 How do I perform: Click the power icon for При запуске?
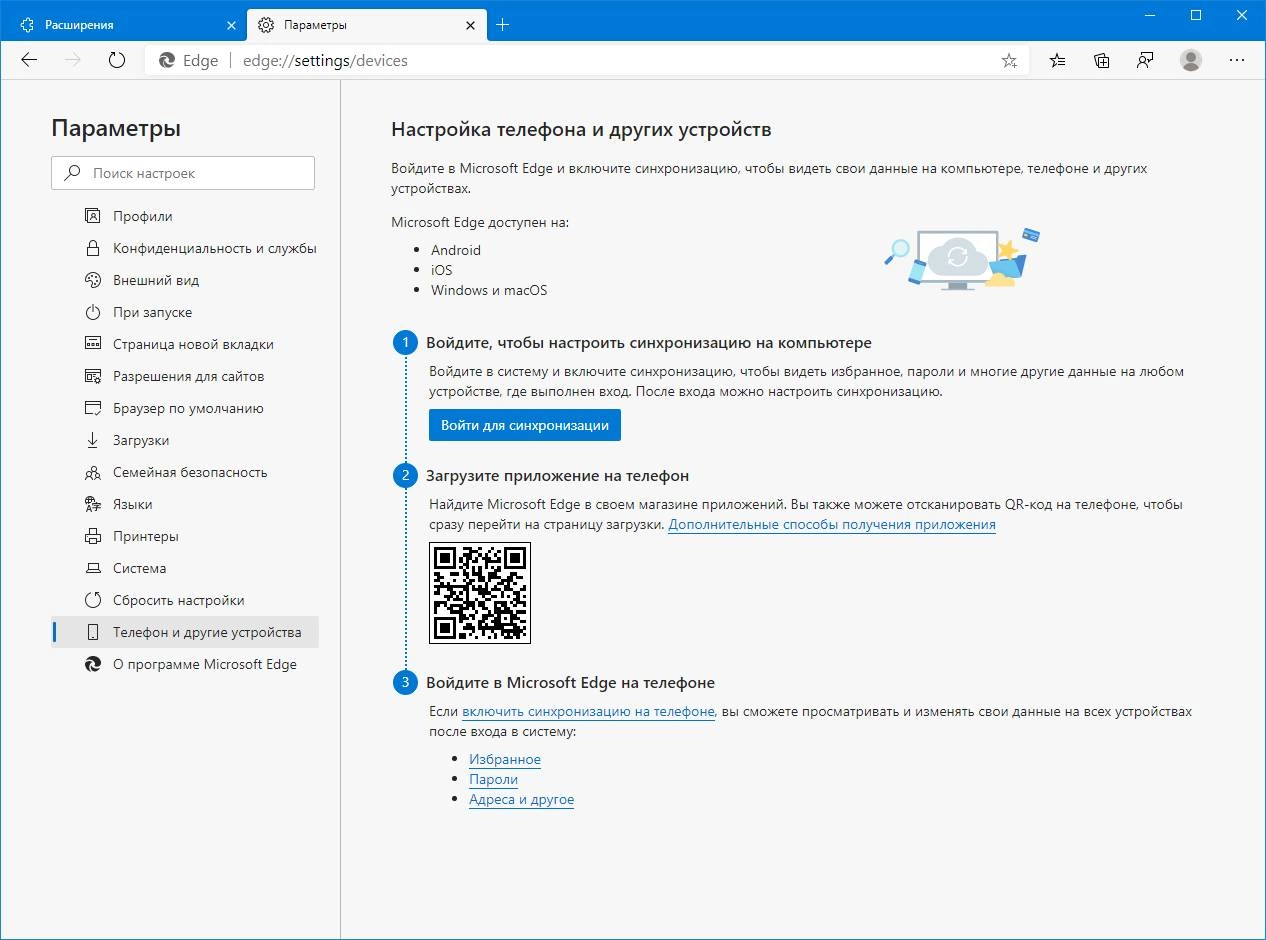point(93,312)
